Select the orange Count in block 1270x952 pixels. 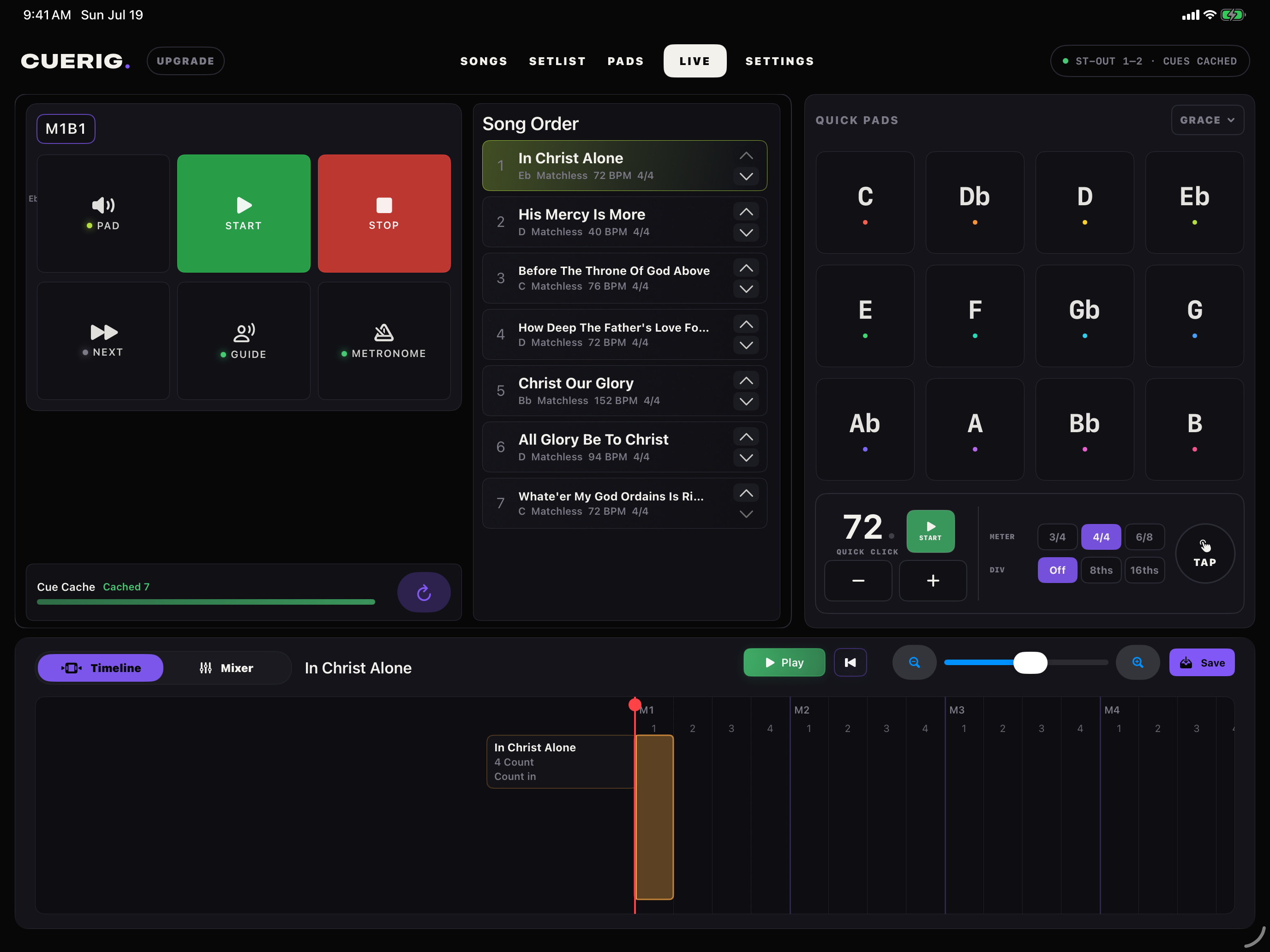[x=654, y=817]
